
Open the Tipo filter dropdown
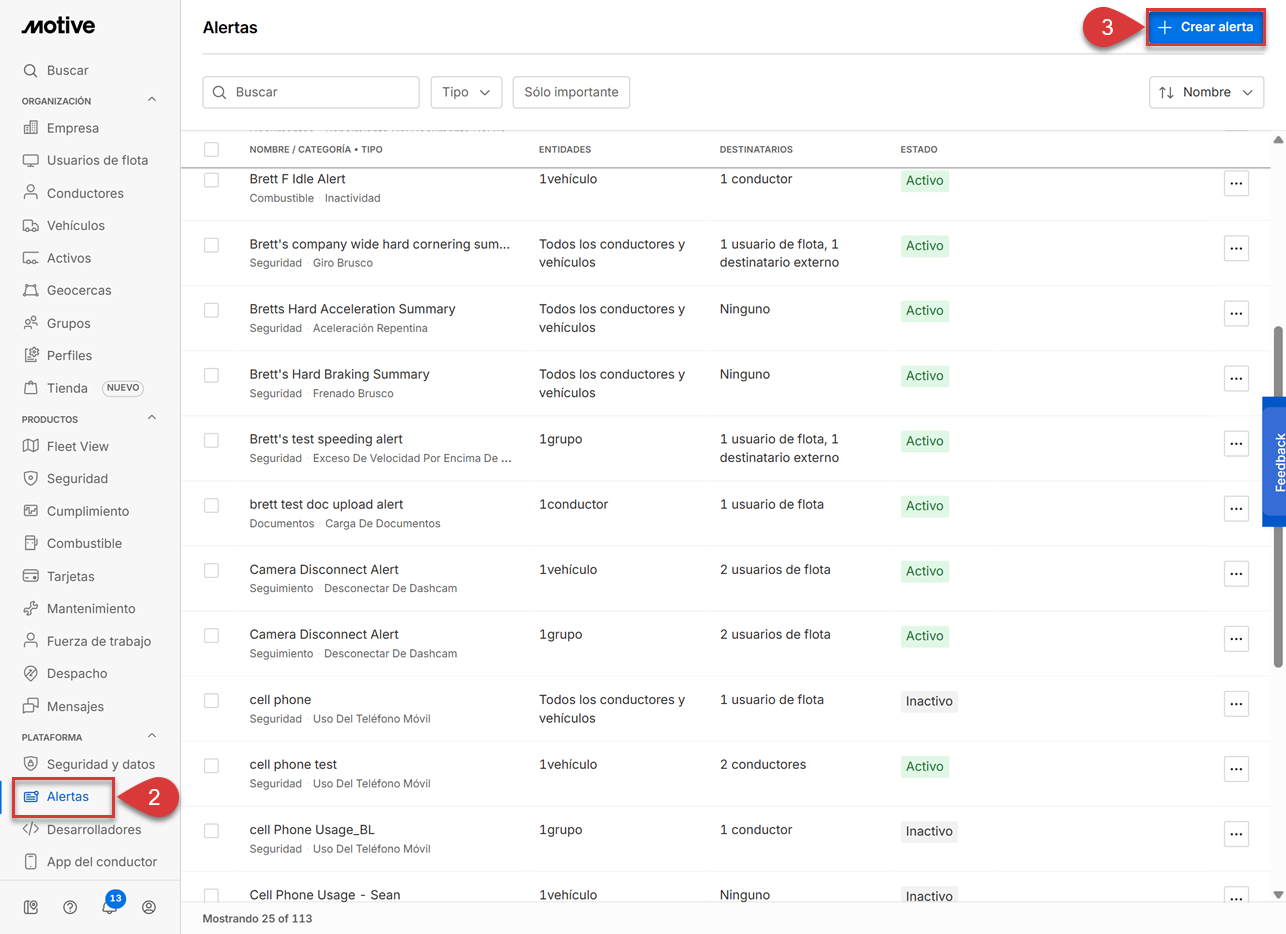coord(466,92)
